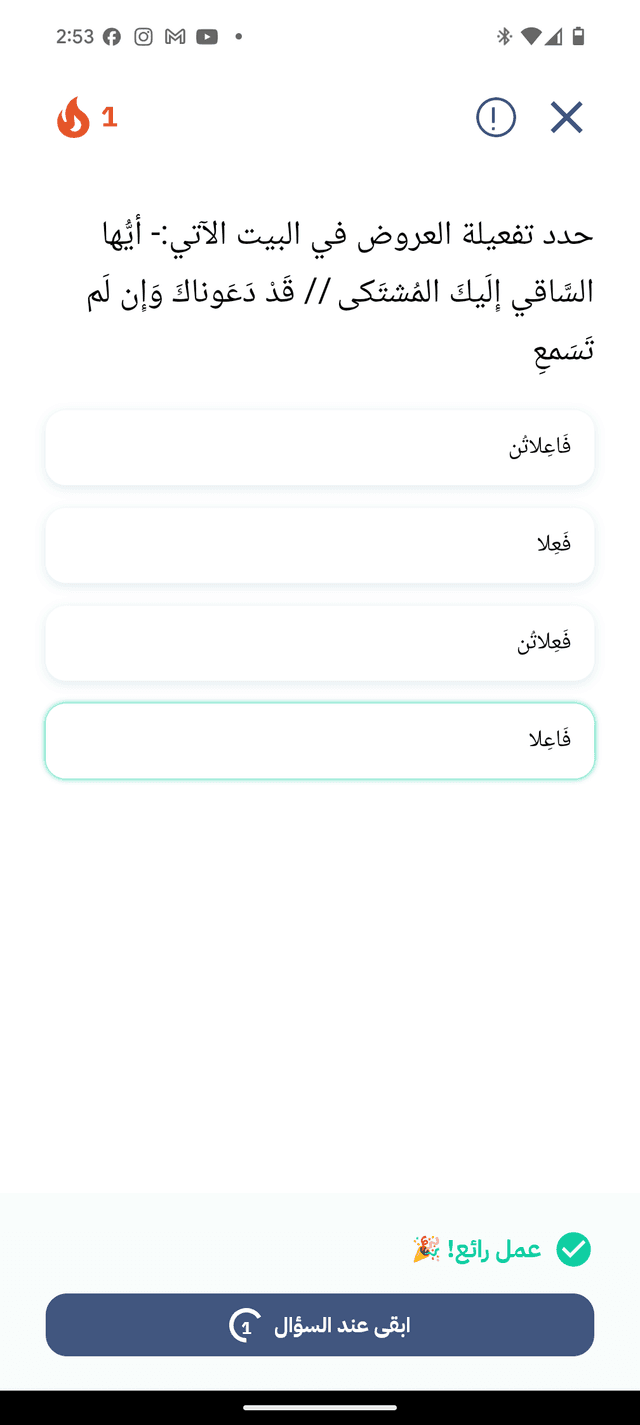This screenshot has width=640, height=1425.
Task: Click the streak fire icon
Action: pyautogui.click(x=70, y=117)
